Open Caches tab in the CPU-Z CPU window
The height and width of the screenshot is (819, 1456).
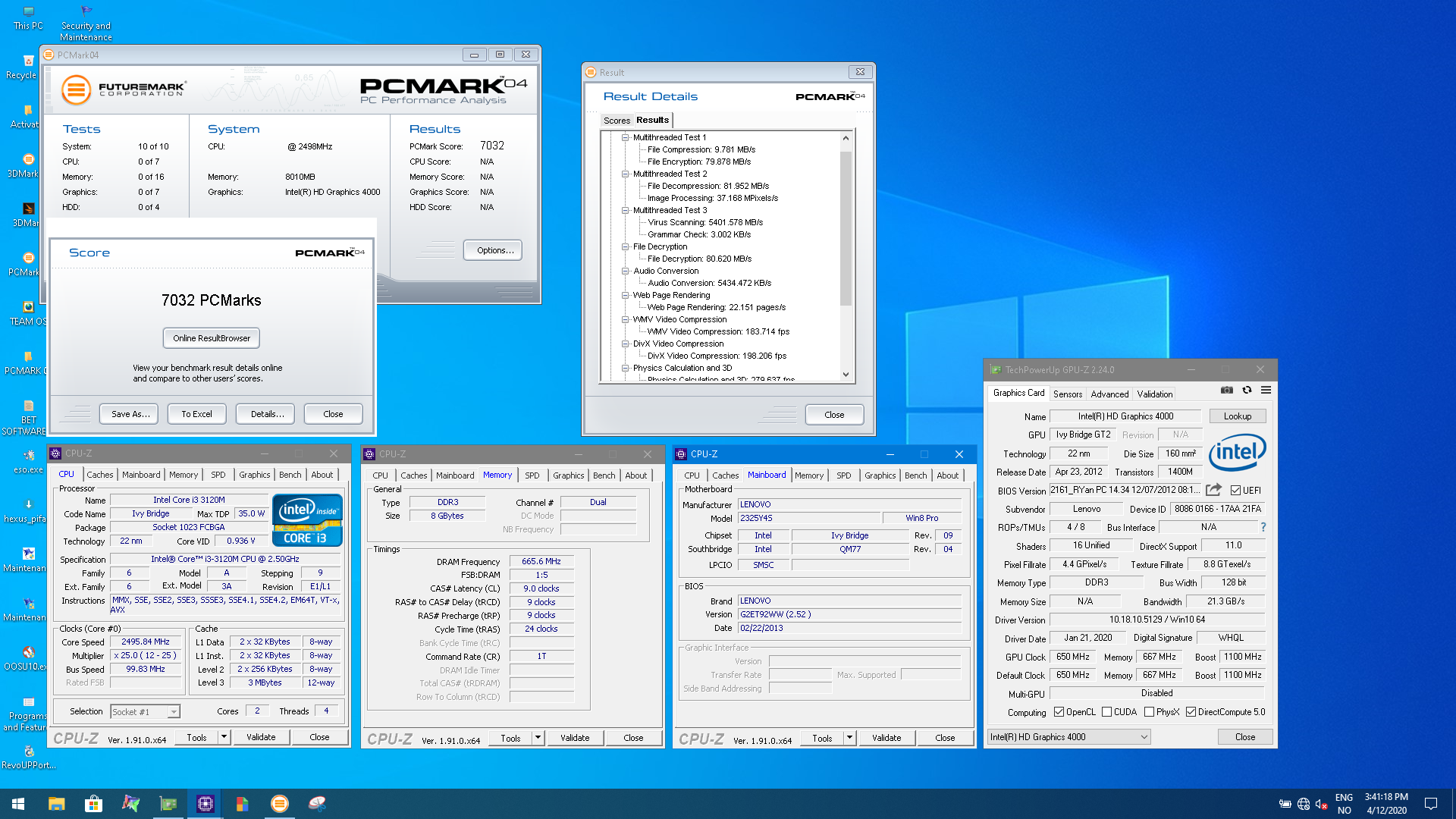tap(100, 475)
